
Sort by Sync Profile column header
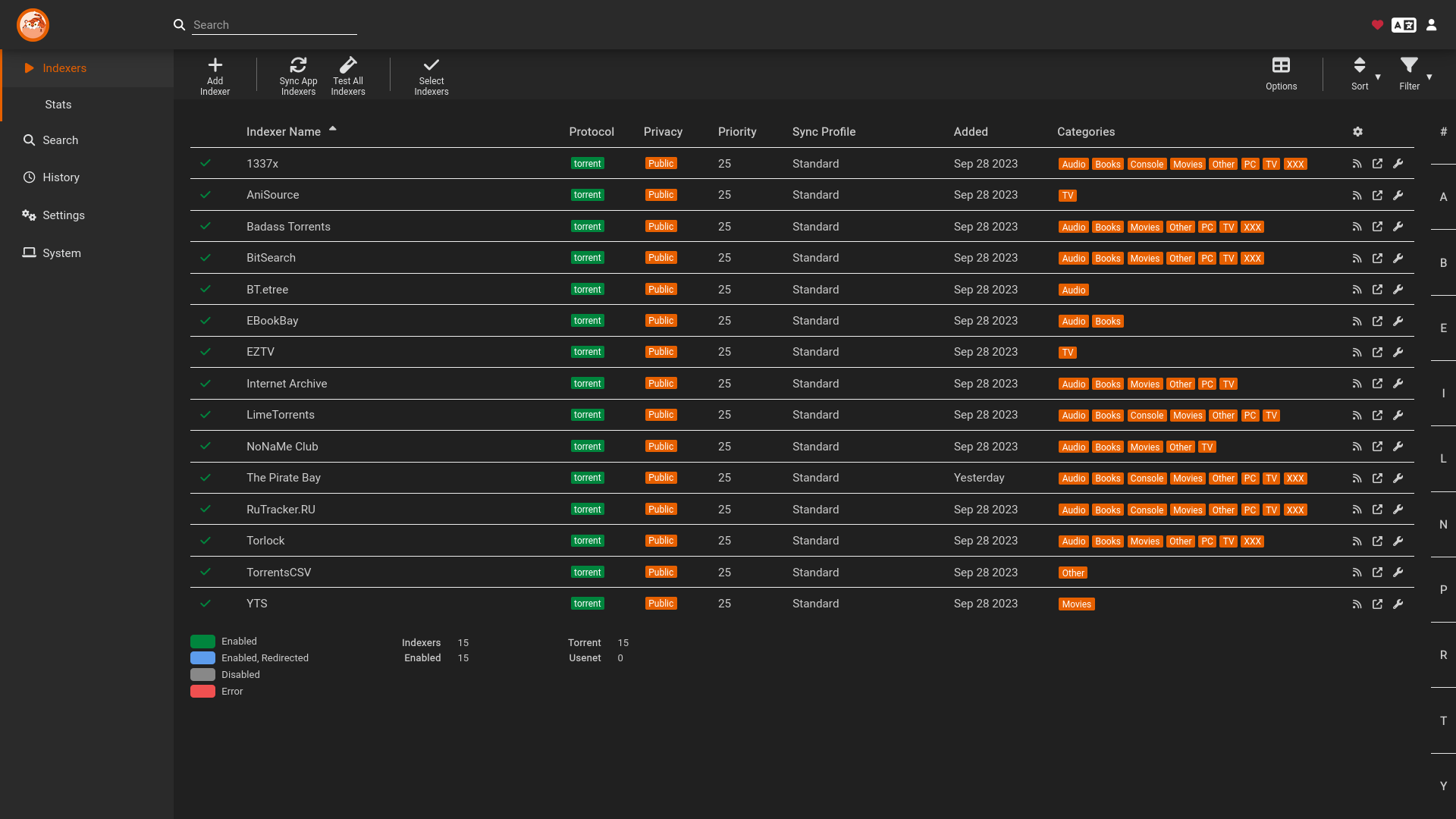point(824,132)
